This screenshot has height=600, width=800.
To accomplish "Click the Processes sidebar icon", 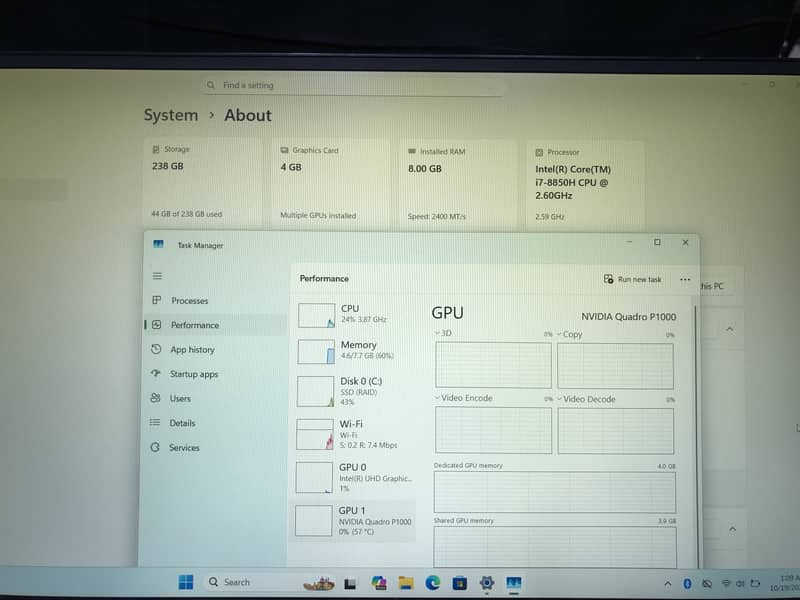I will (x=157, y=300).
